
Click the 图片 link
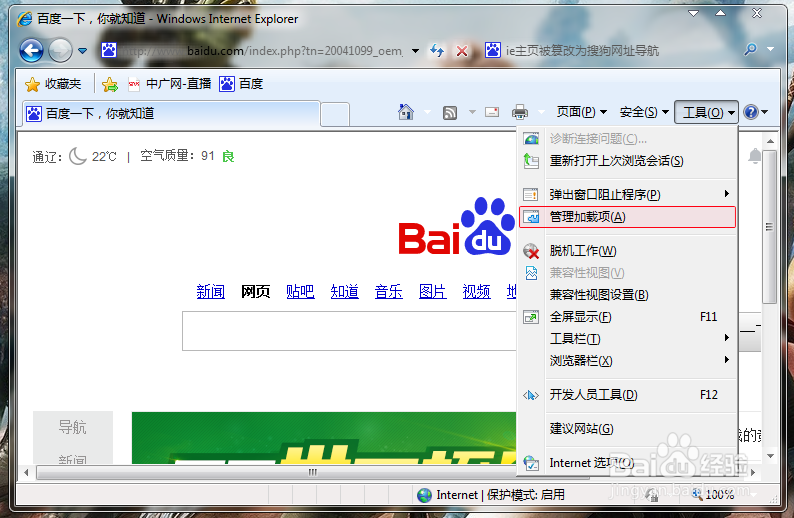click(x=432, y=292)
